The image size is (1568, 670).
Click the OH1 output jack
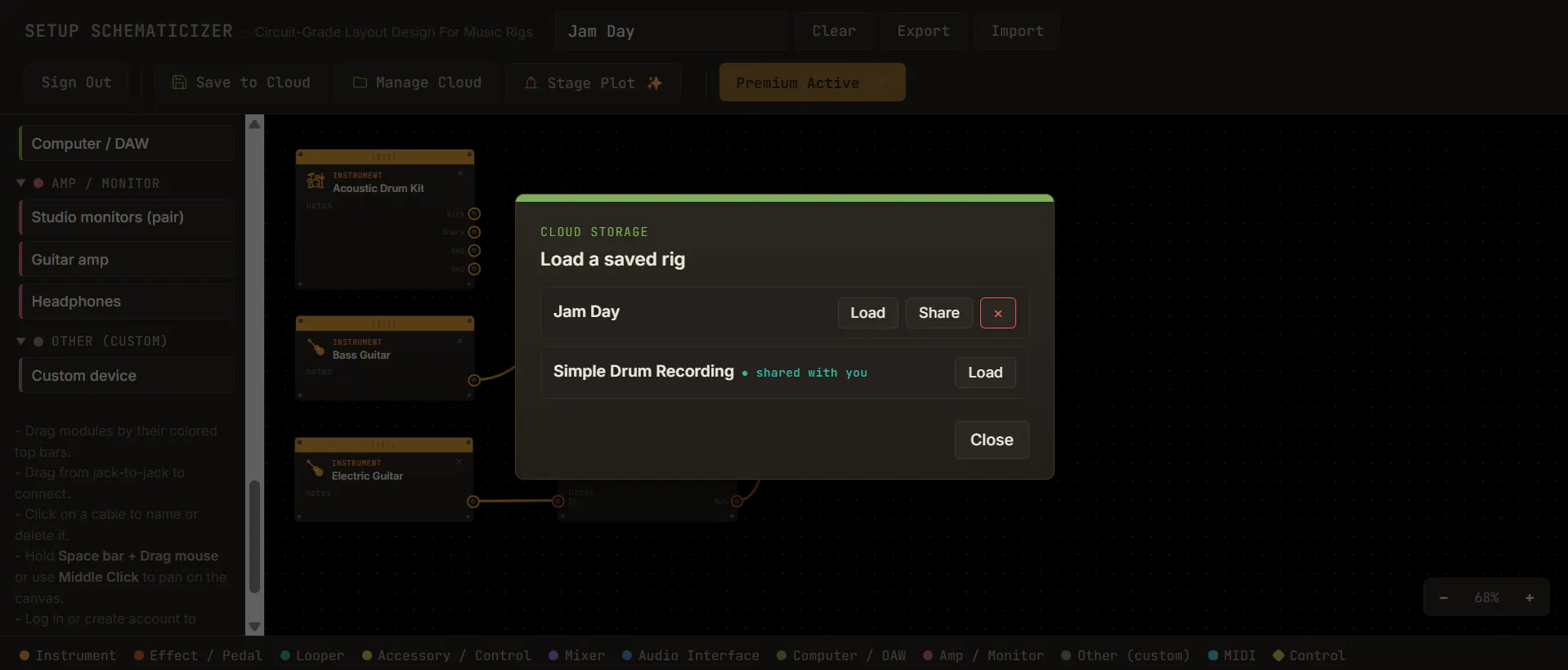point(474,251)
